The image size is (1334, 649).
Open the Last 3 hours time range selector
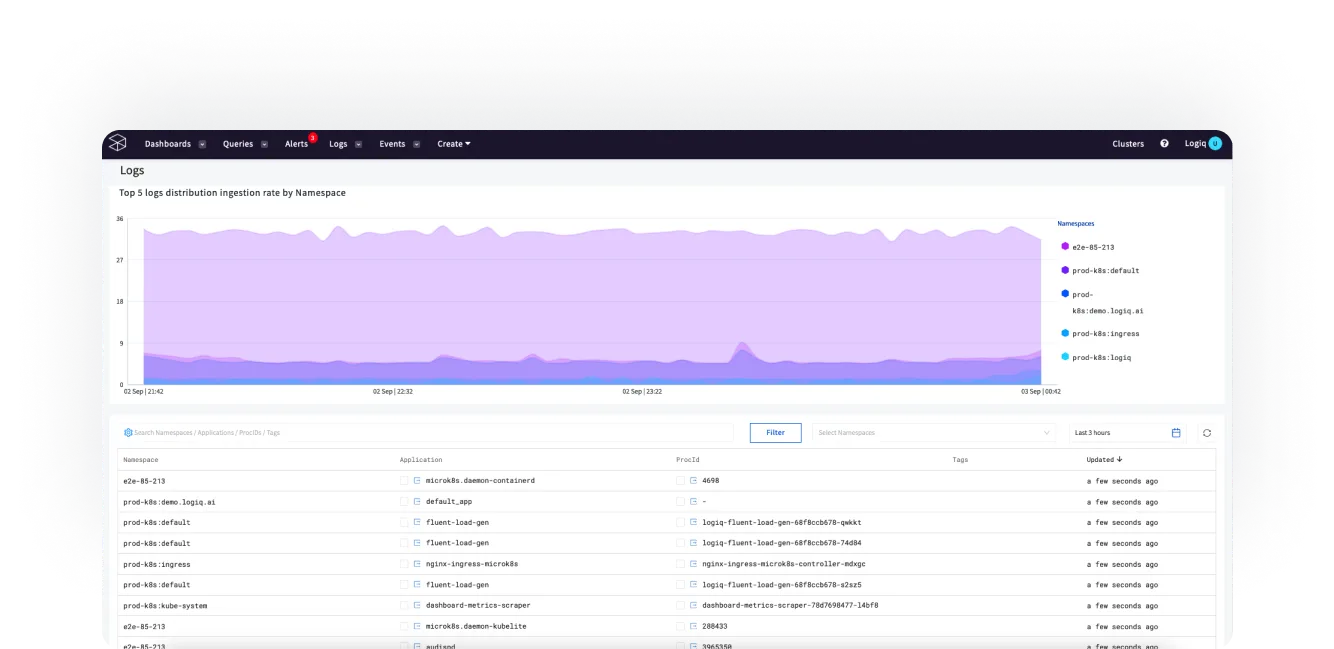click(x=1127, y=433)
